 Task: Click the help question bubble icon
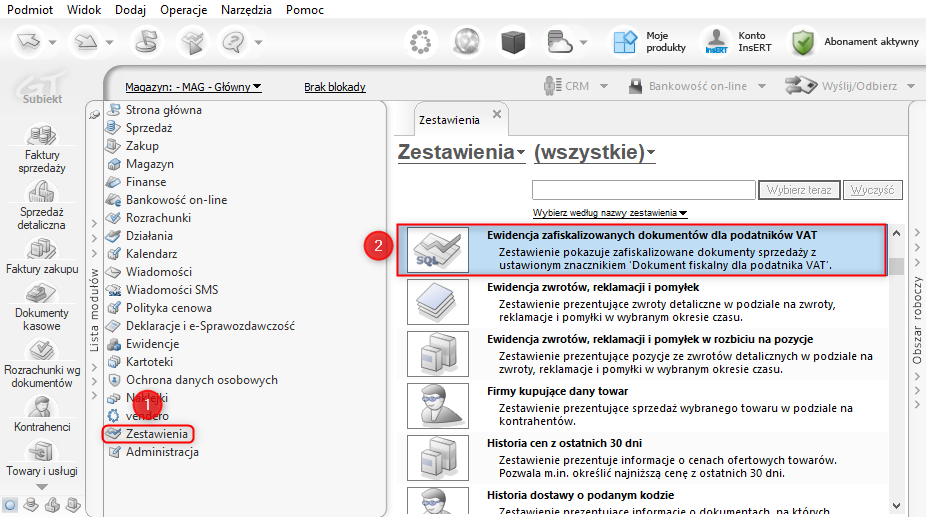coord(234,42)
